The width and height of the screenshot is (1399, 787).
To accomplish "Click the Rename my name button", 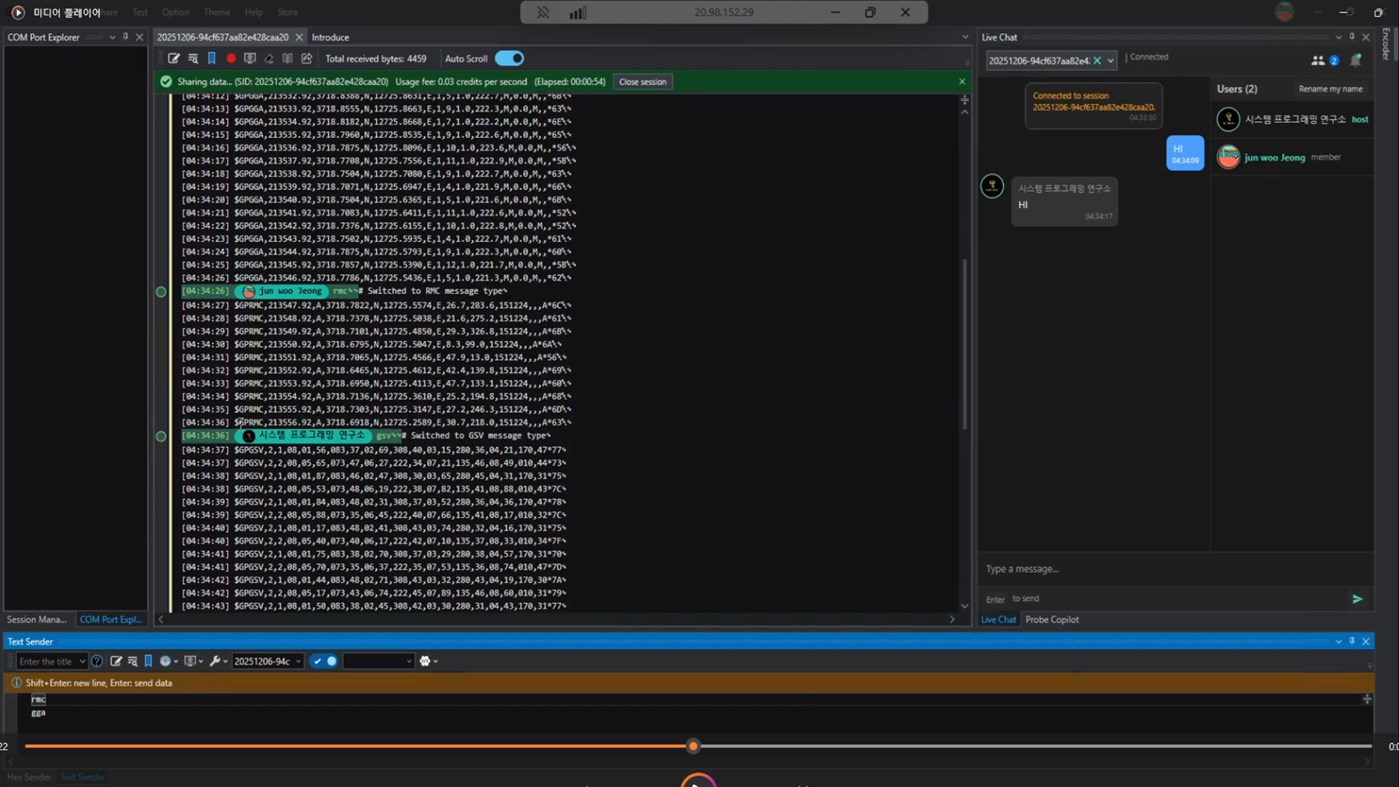I will click(x=1330, y=89).
